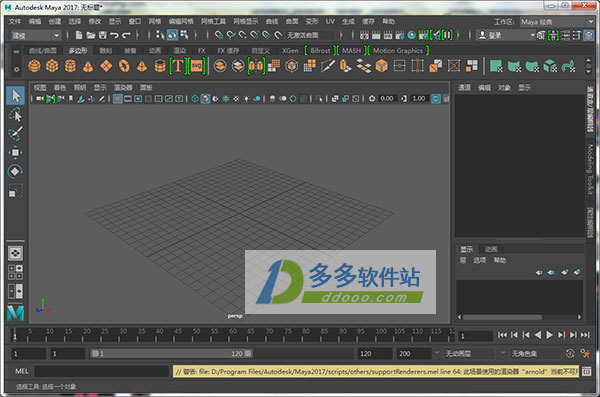The height and width of the screenshot is (397, 600).
Task: Open the UV menu
Action: 330,21
